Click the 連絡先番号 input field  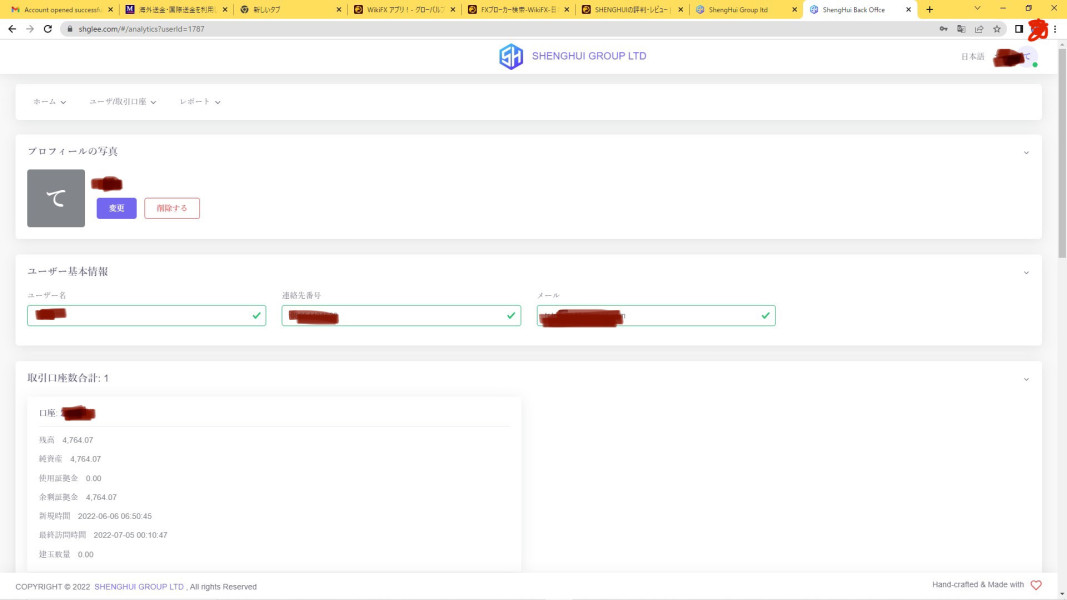pyautogui.click(x=401, y=316)
